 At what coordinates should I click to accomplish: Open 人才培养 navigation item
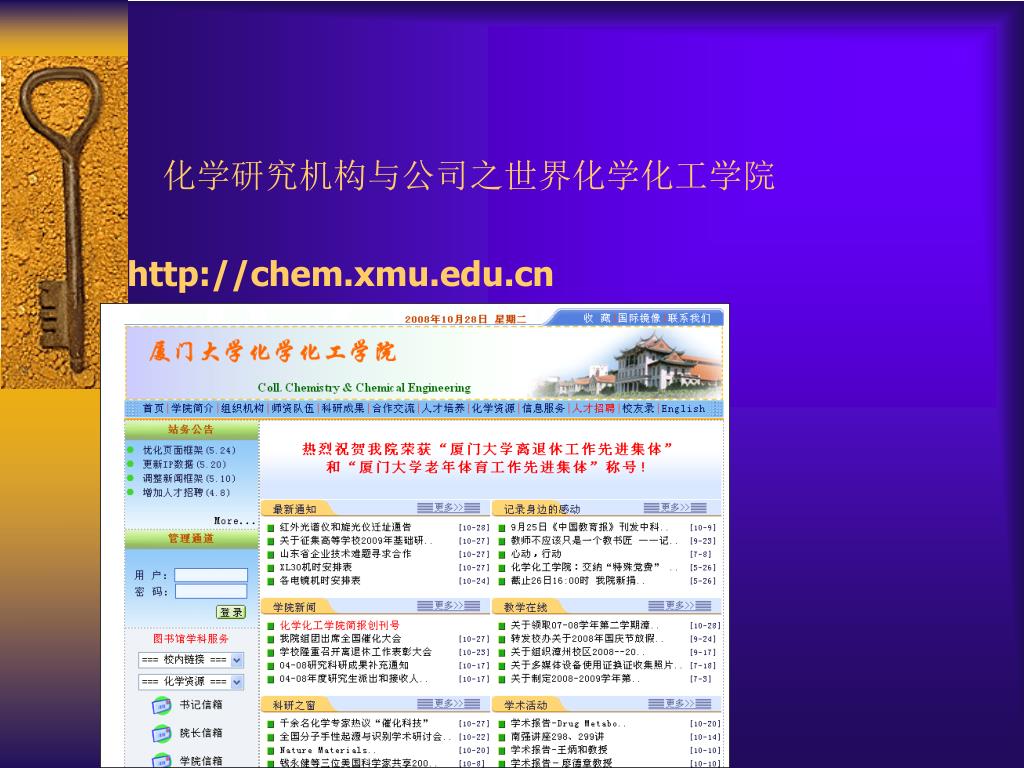(443, 409)
